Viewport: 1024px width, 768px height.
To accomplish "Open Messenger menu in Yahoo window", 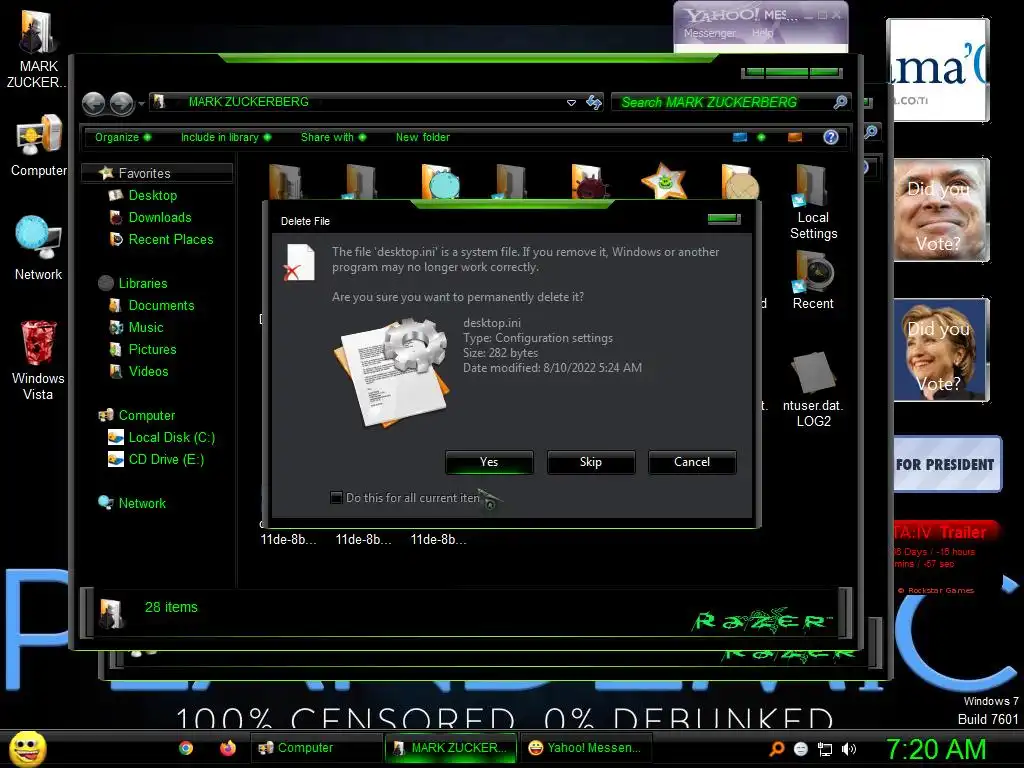I will [x=709, y=33].
